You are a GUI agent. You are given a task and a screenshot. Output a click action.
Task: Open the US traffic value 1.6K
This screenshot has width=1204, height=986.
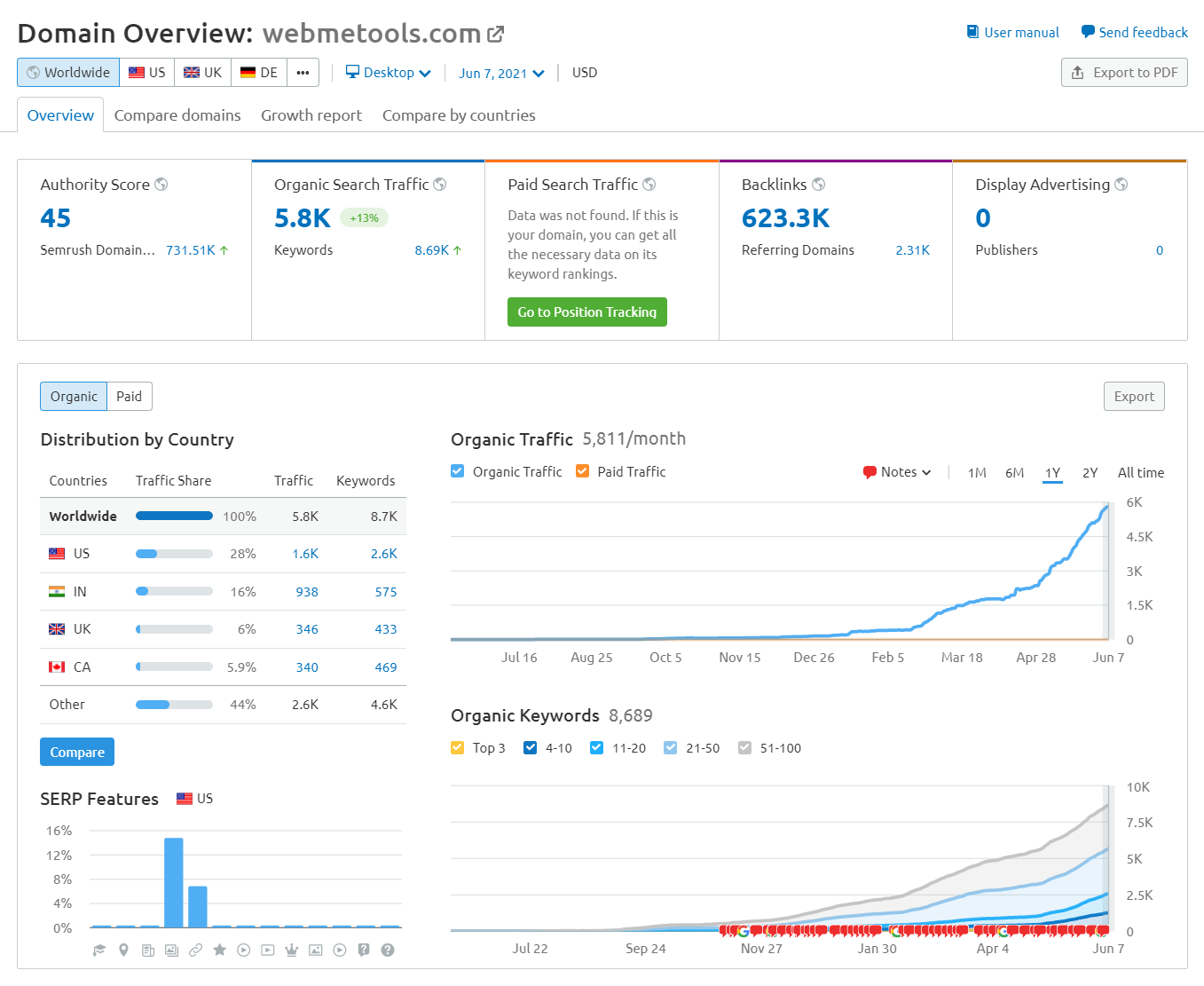[x=305, y=554]
